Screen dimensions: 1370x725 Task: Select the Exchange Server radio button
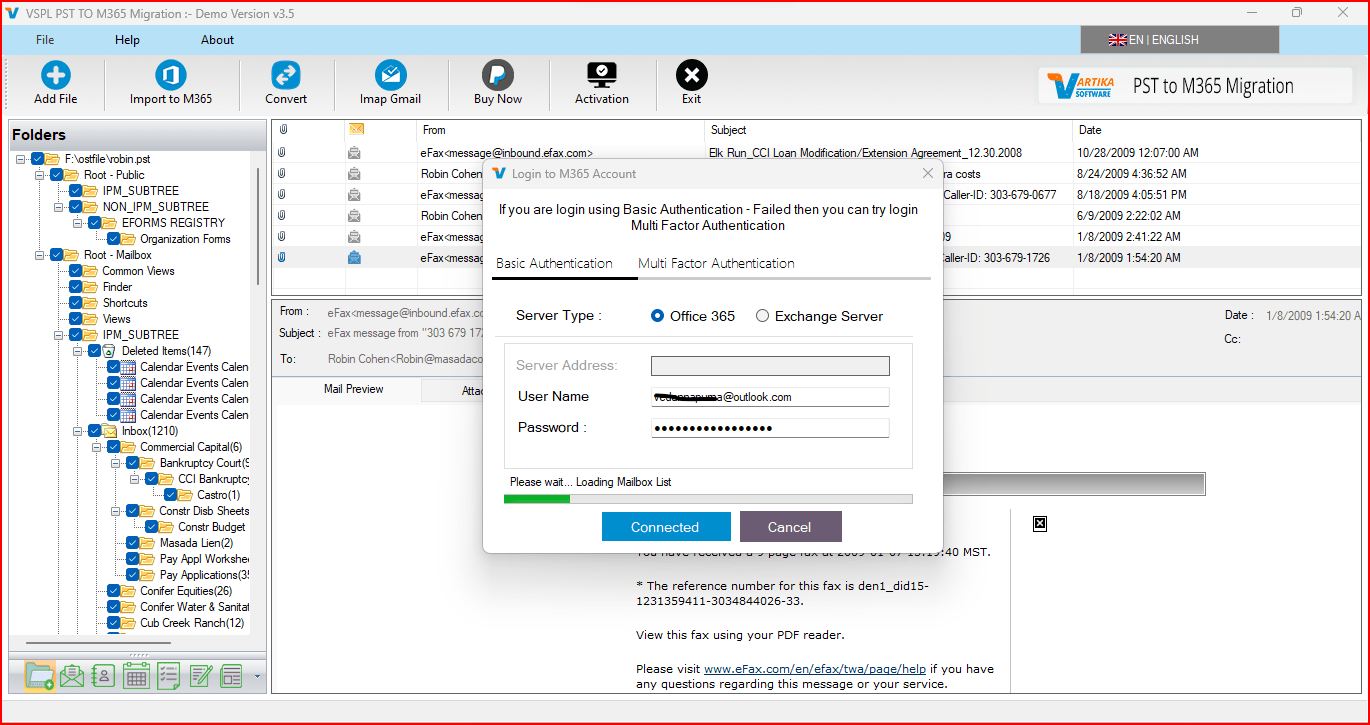point(762,316)
